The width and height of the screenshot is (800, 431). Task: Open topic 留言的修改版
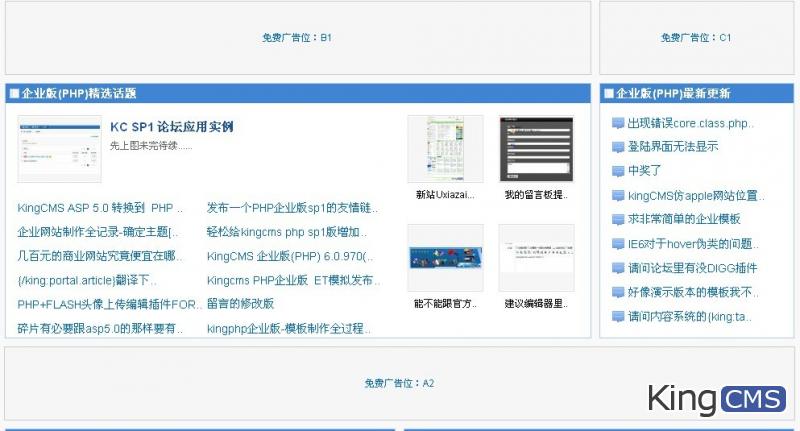(x=240, y=304)
